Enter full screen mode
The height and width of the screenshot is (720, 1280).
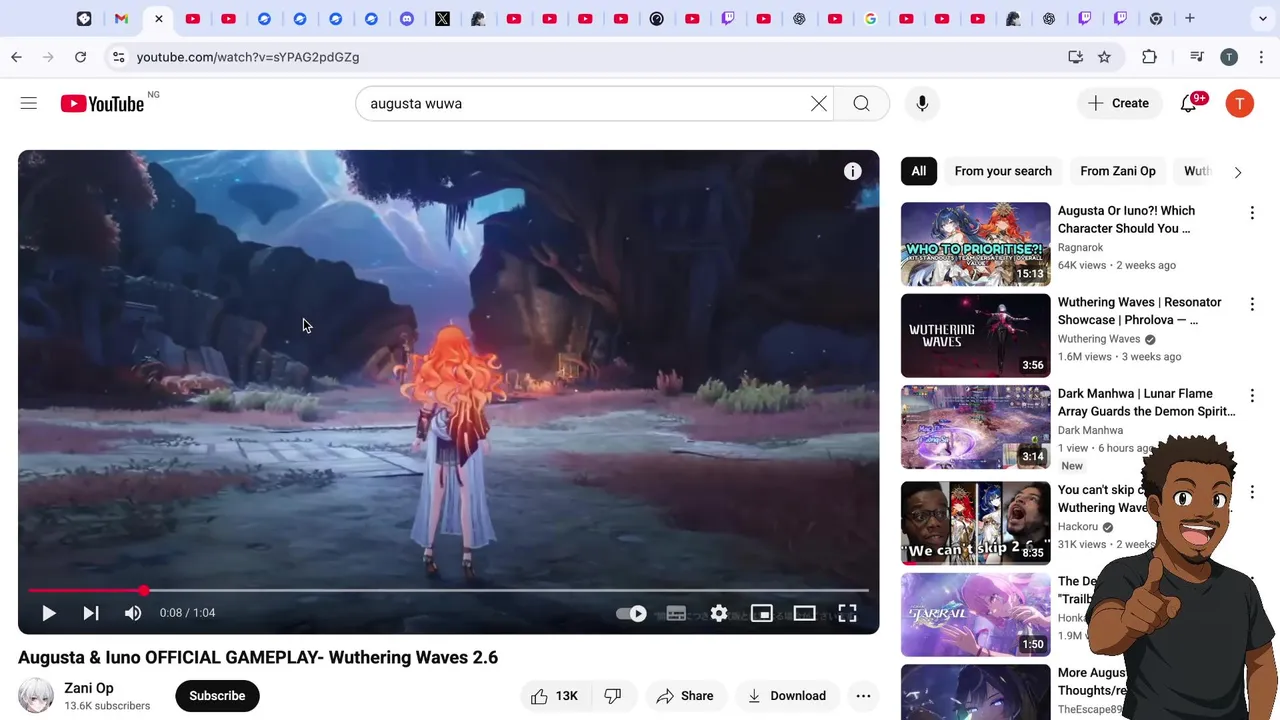847,614
